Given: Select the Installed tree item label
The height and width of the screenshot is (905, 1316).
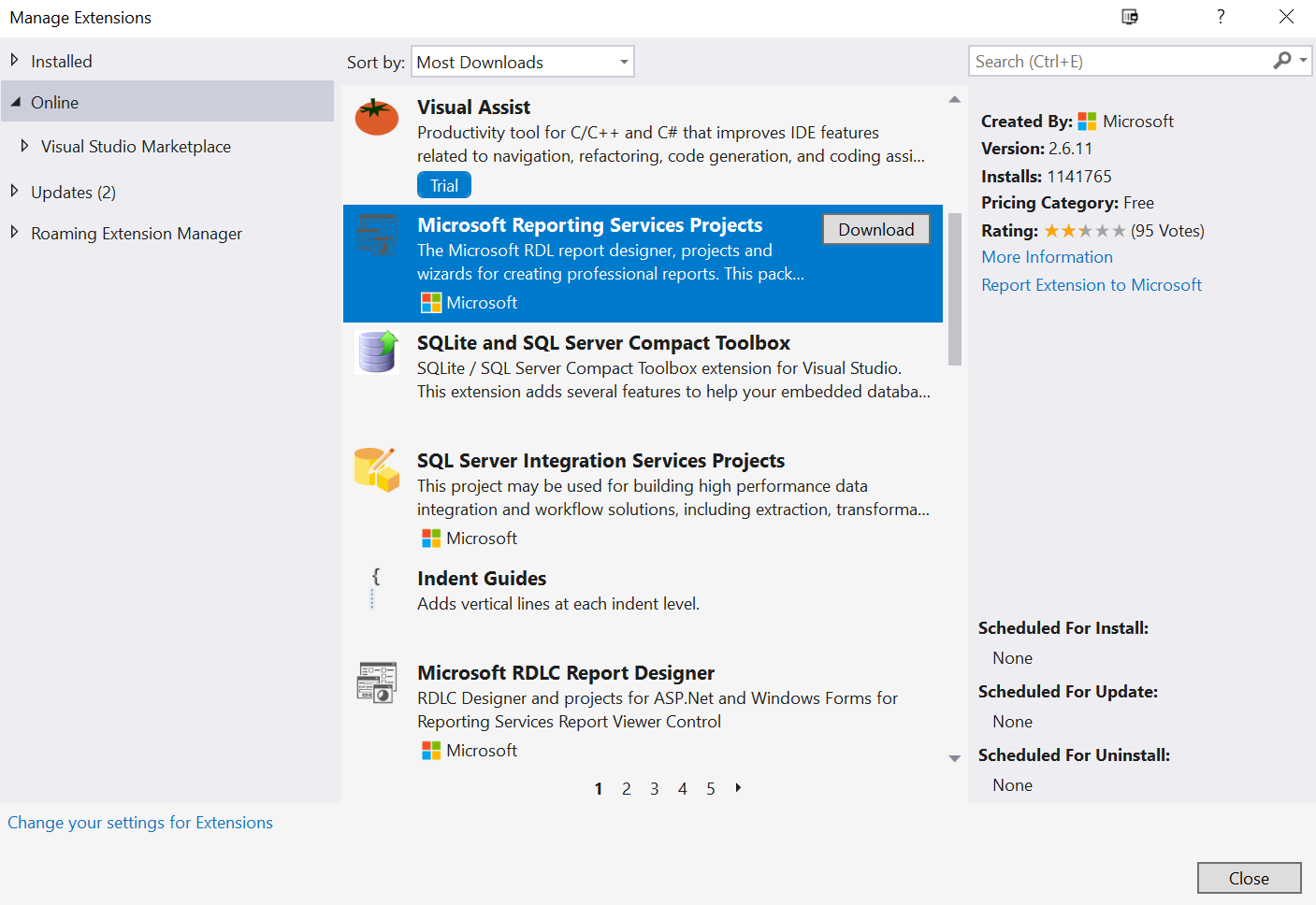Looking at the screenshot, I should 62,62.
